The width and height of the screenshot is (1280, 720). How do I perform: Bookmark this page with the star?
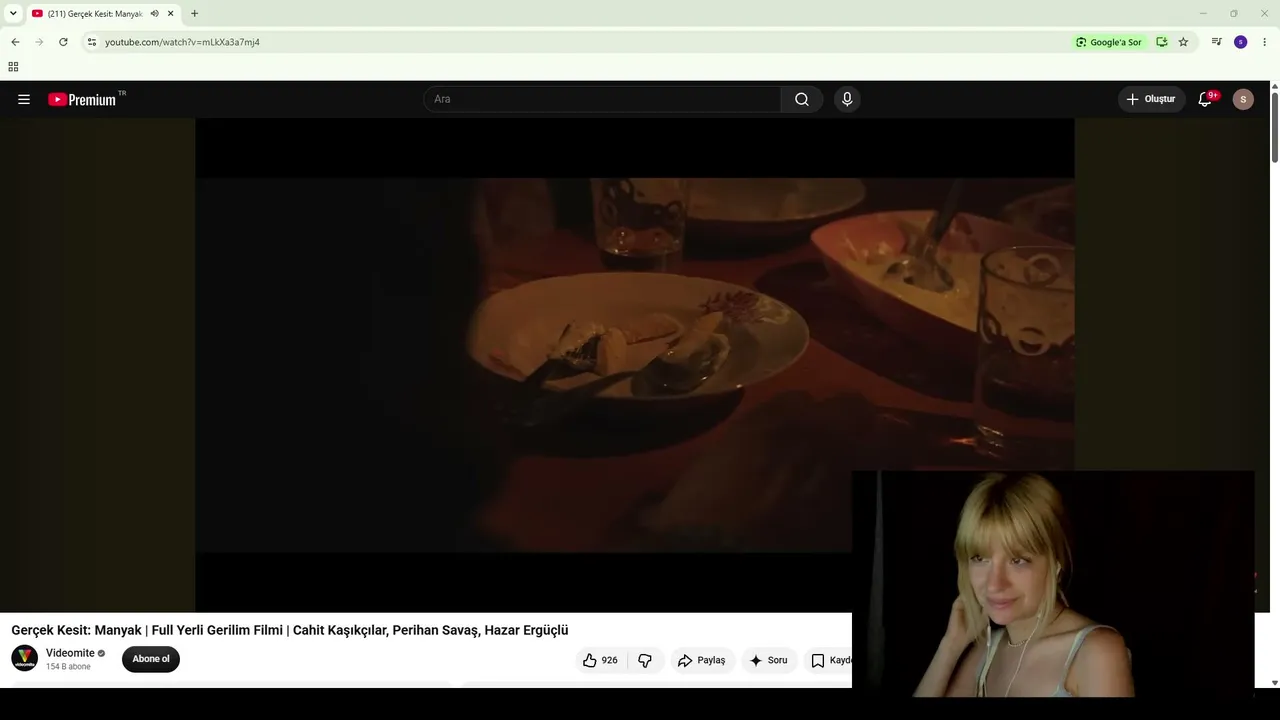click(x=1183, y=42)
